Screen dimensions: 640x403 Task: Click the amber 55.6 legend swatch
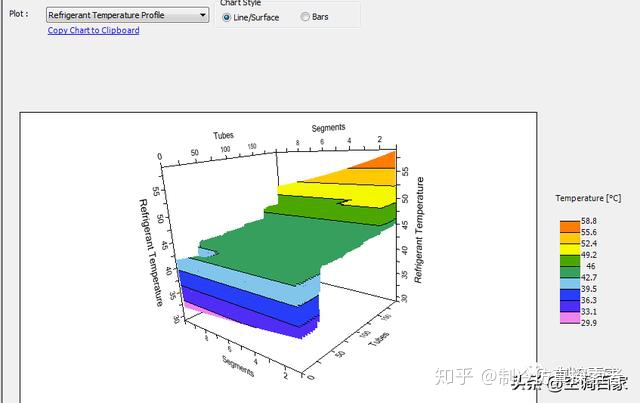pos(570,238)
